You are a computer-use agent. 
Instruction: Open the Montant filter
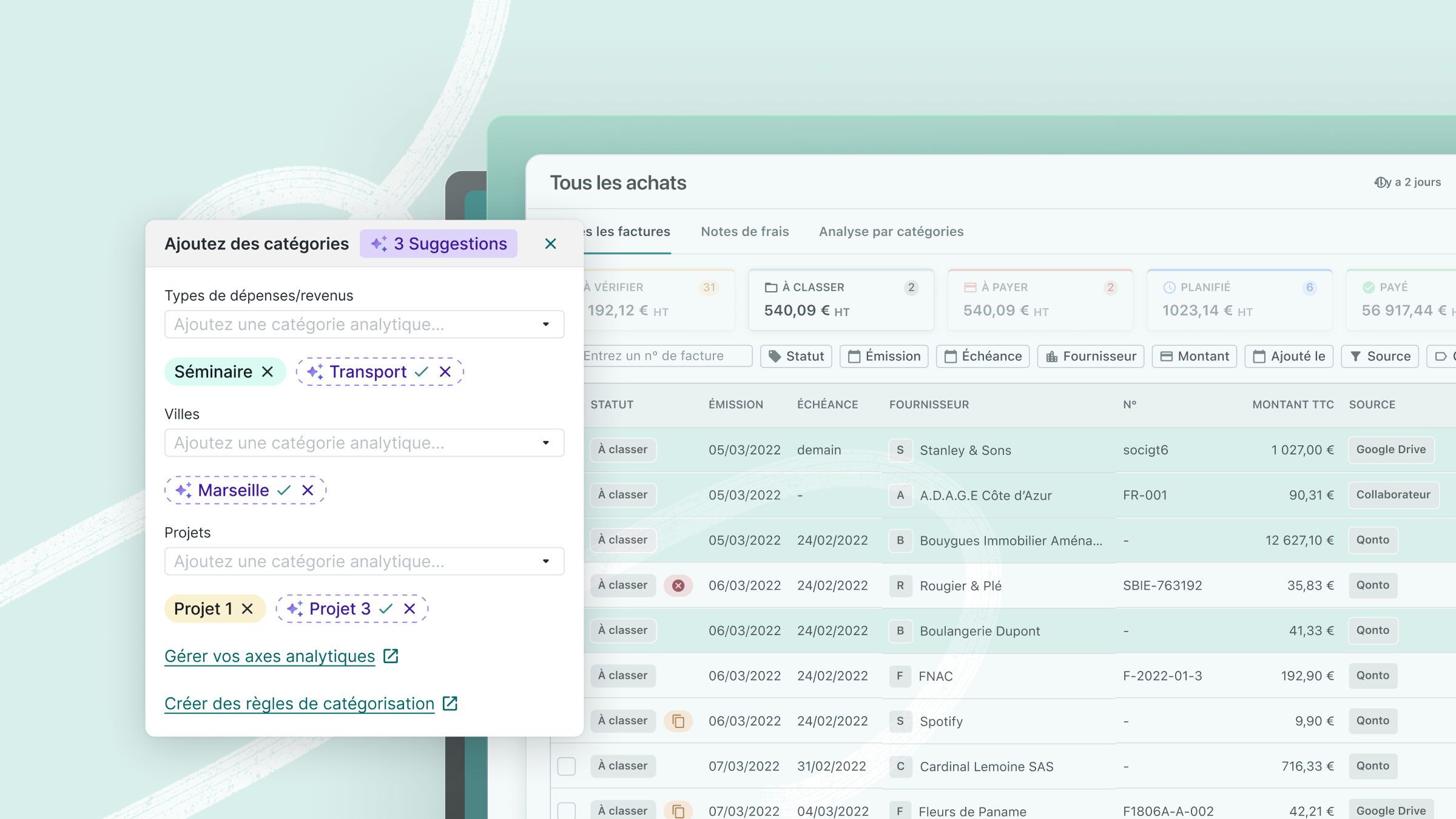point(1195,356)
